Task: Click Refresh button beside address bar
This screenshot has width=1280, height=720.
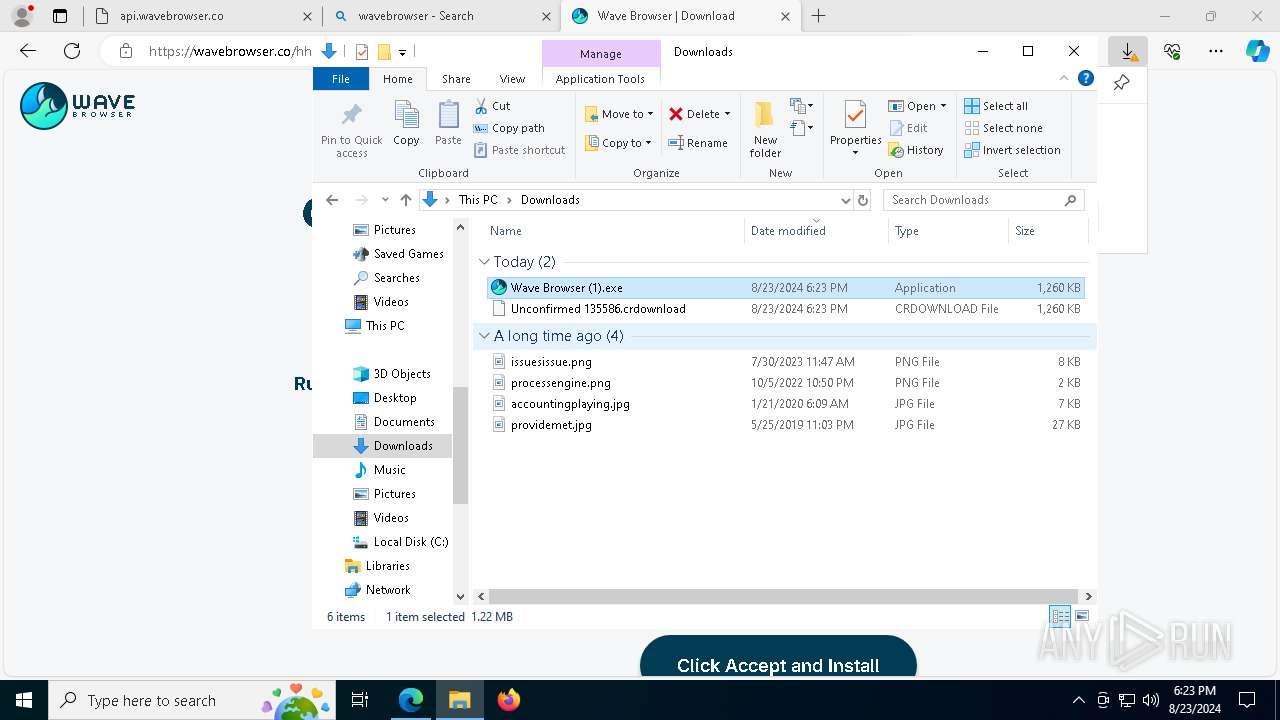Action: click(864, 200)
